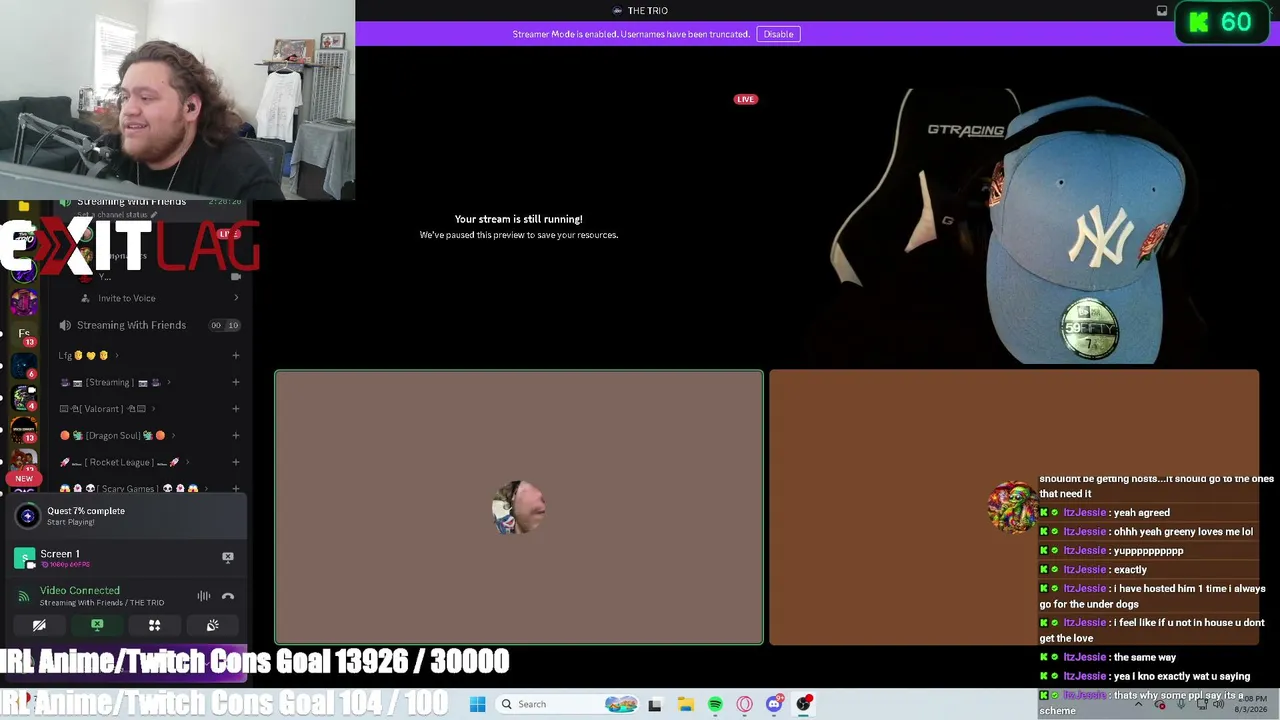Viewport: 1280px width, 720px height.
Task: Add channel to [Streaming] category
Action: 236,382
